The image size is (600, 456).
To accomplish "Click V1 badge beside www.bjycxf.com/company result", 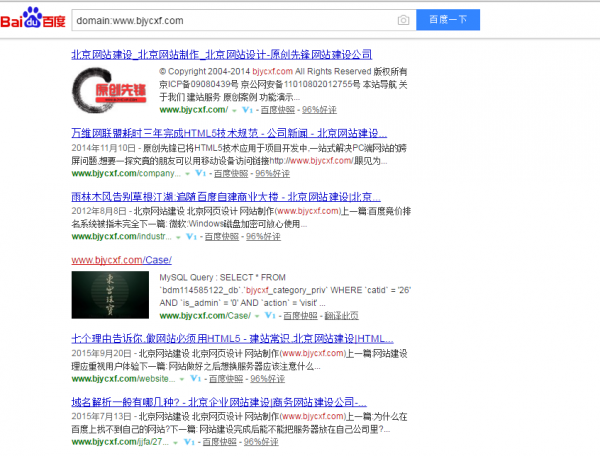I will (x=200, y=173).
